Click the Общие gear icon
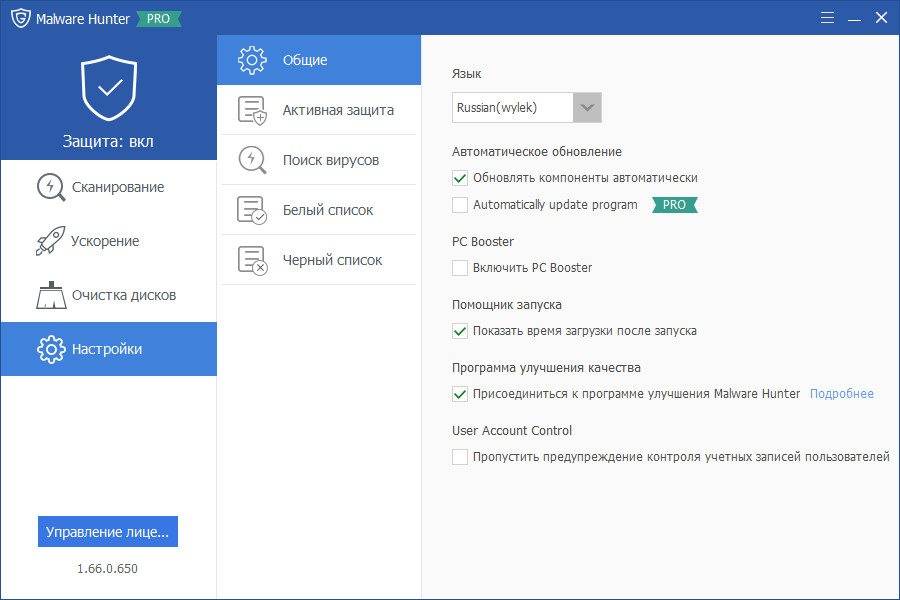 coord(252,60)
